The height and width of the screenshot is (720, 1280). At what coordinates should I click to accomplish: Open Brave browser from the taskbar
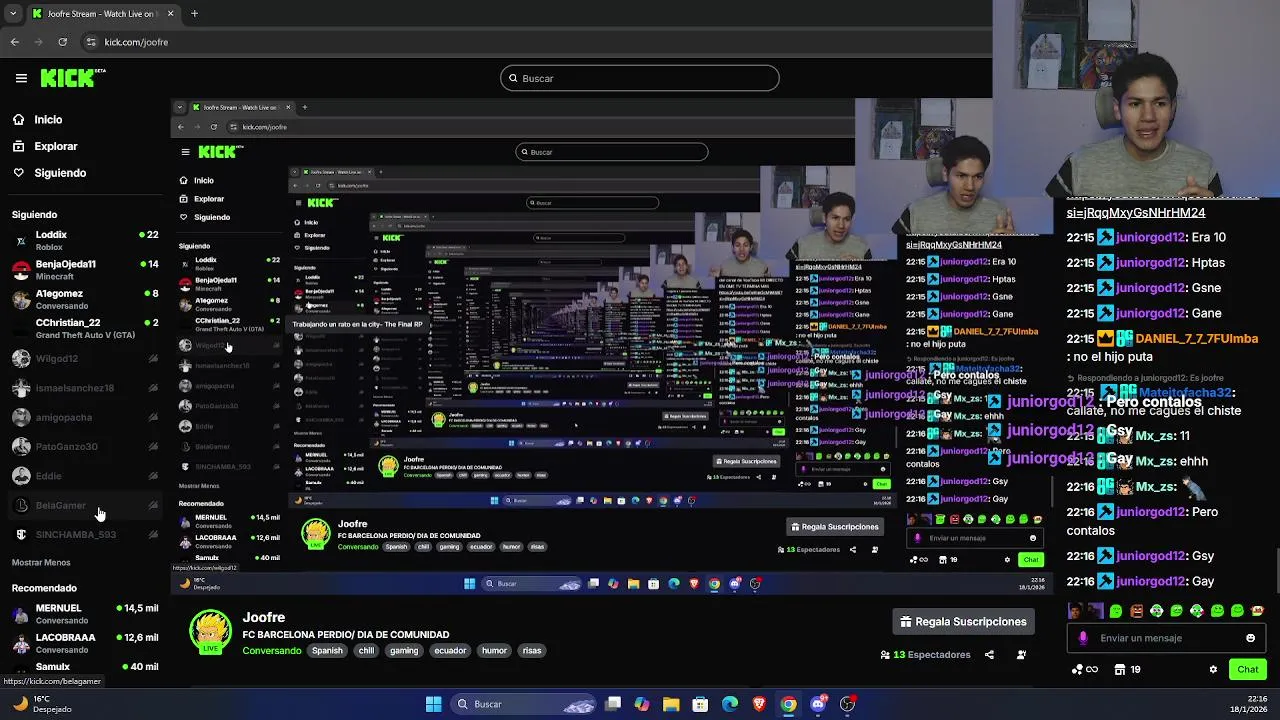point(759,704)
